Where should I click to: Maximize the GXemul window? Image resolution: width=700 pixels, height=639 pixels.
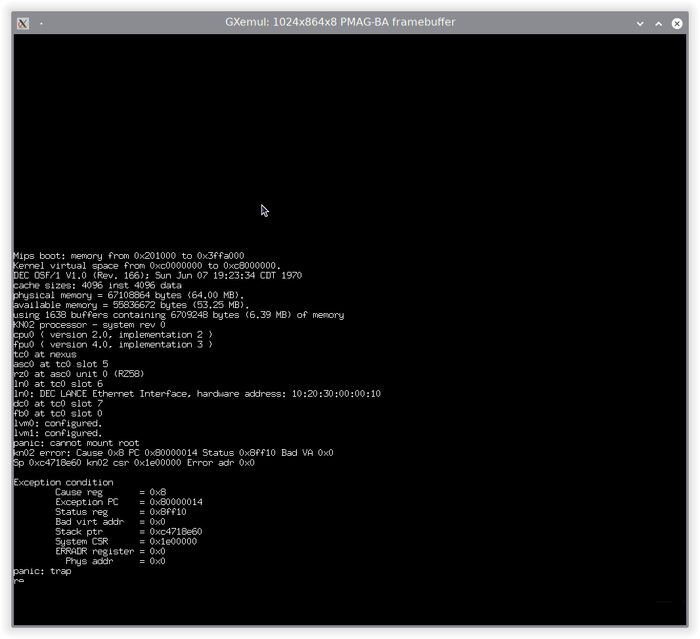coord(658,23)
